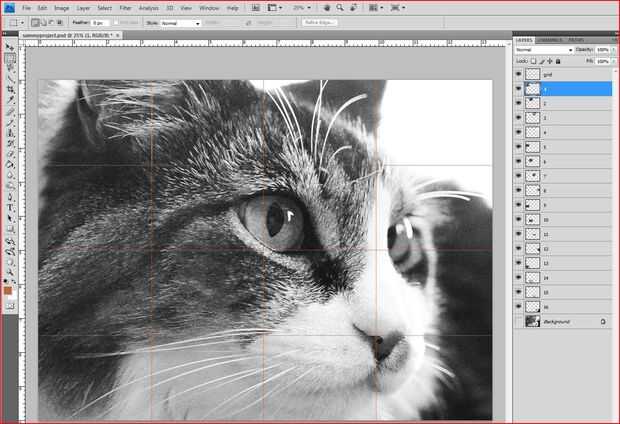This screenshot has width=620, height=424.
Task: Show the Background layer via its visibility box
Action: [x=519, y=322]
